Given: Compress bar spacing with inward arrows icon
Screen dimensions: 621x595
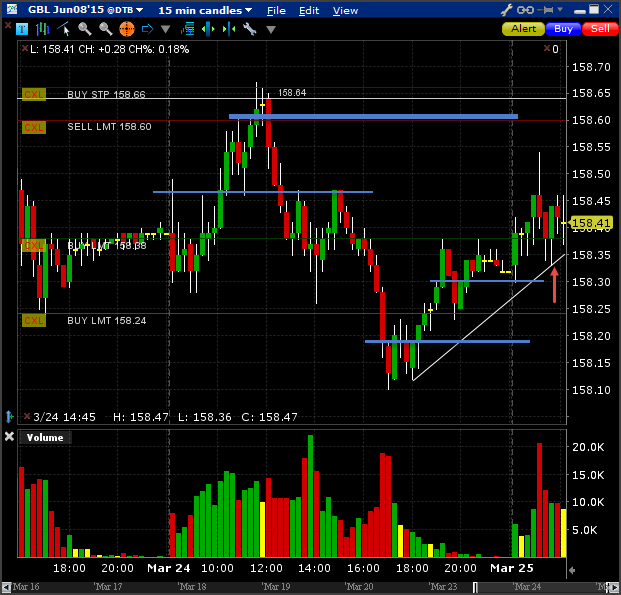Looking at the screenshot, I should click(x=229, y=29).
